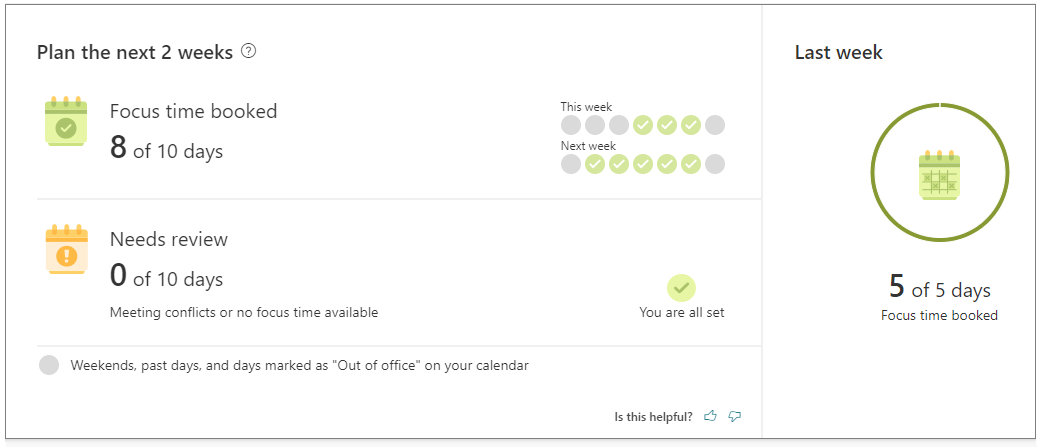Select first checked day in This week row
Image resolution: width=1042 pixels, height=447 pixels.
643,125
